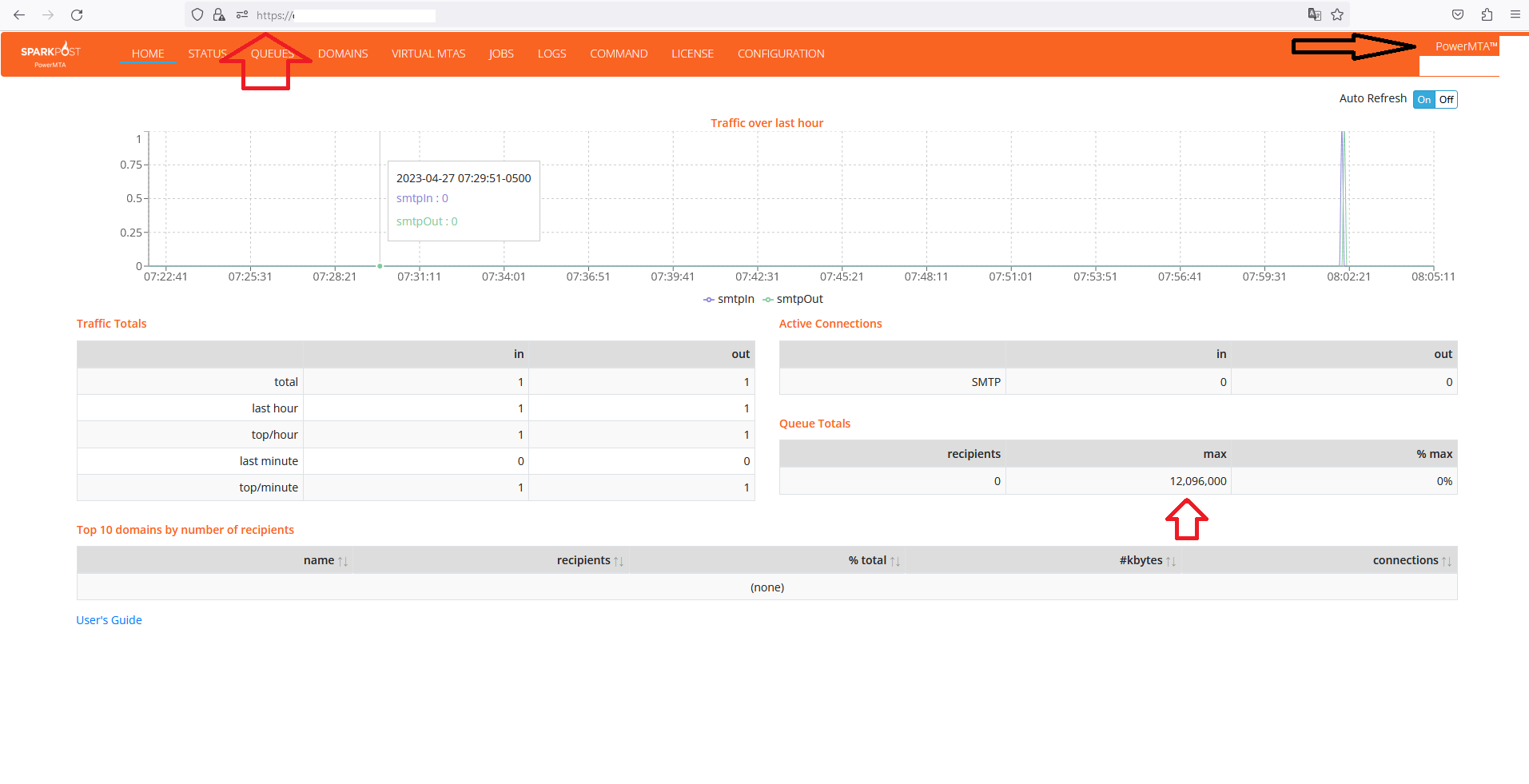Switch Auto Refresh to Off
This screenshot has height=784, width=1529.
click(1446, 100)
